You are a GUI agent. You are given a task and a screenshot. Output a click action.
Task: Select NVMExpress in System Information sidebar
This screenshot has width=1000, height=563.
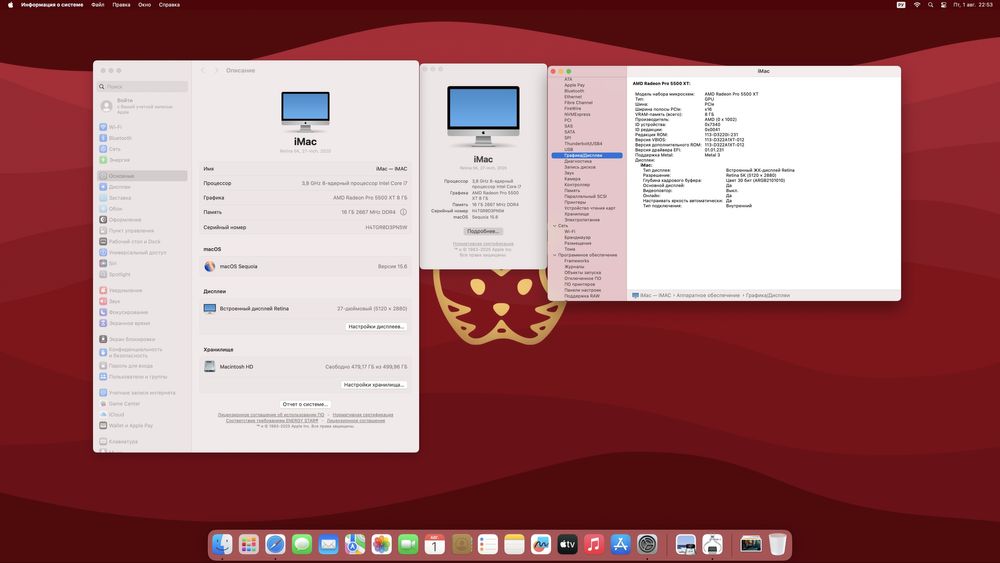pos(577,114)
